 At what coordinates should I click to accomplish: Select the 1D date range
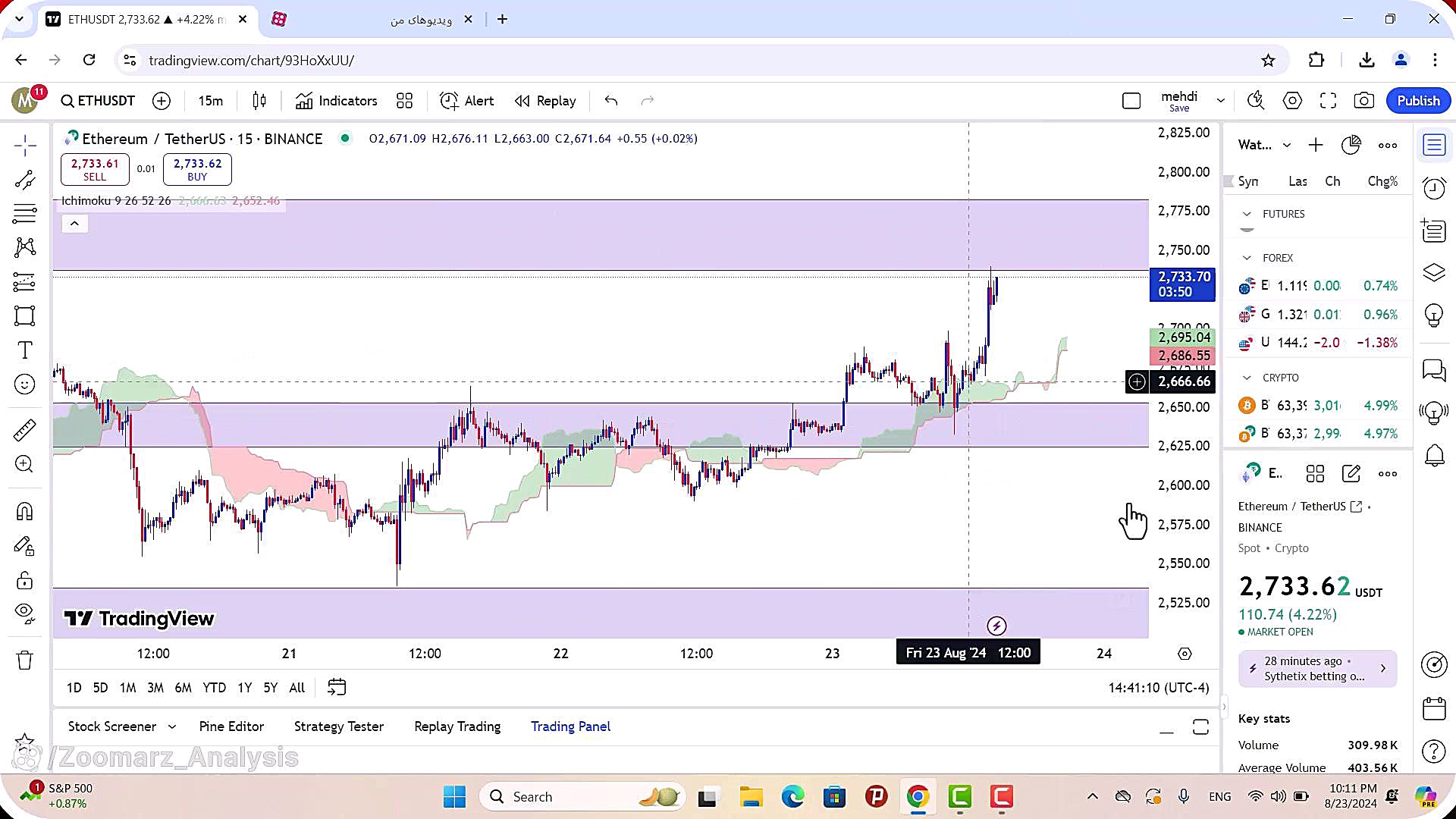point(74,688)
